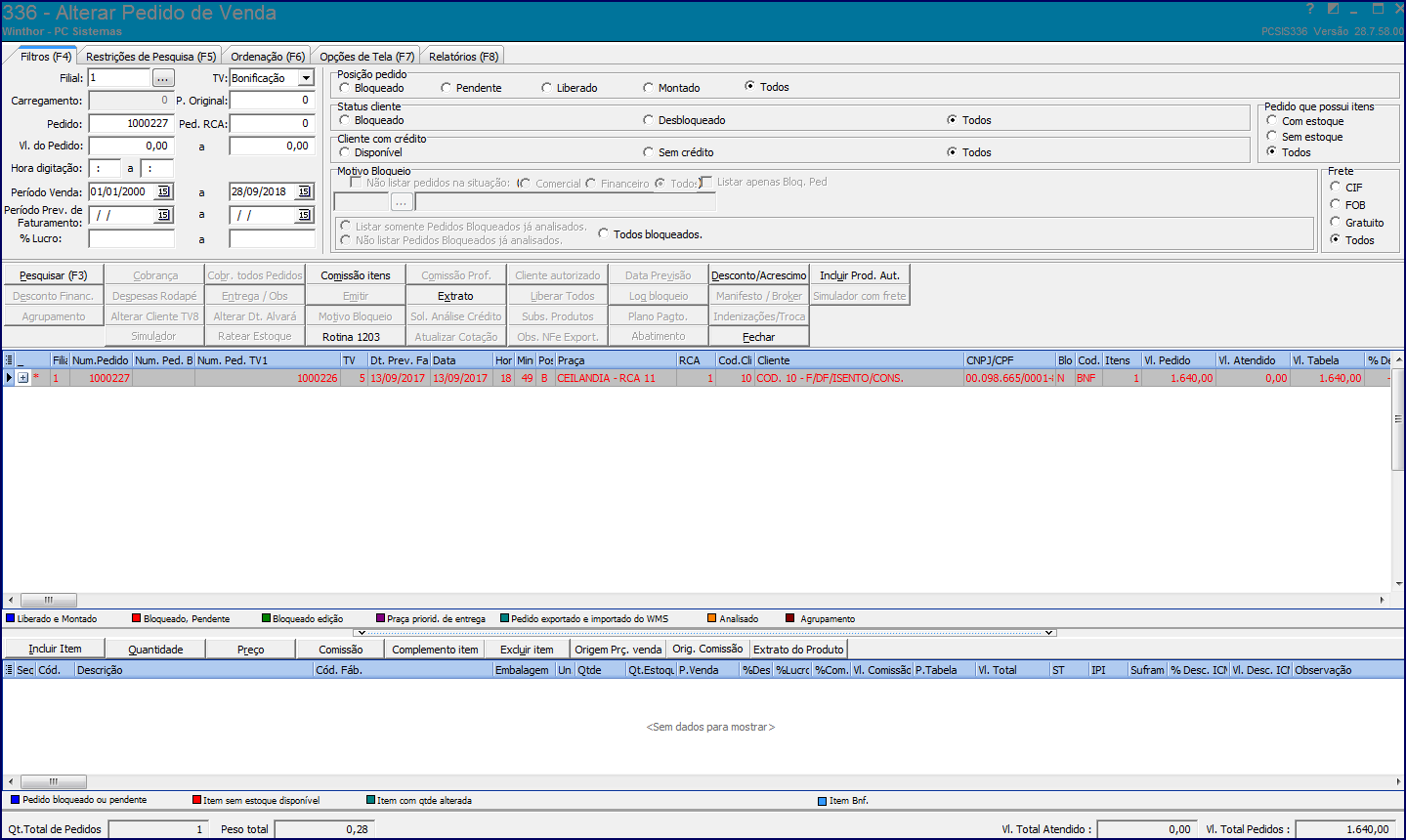Open Restrições de Pesquisa (F5) tab

150,57
